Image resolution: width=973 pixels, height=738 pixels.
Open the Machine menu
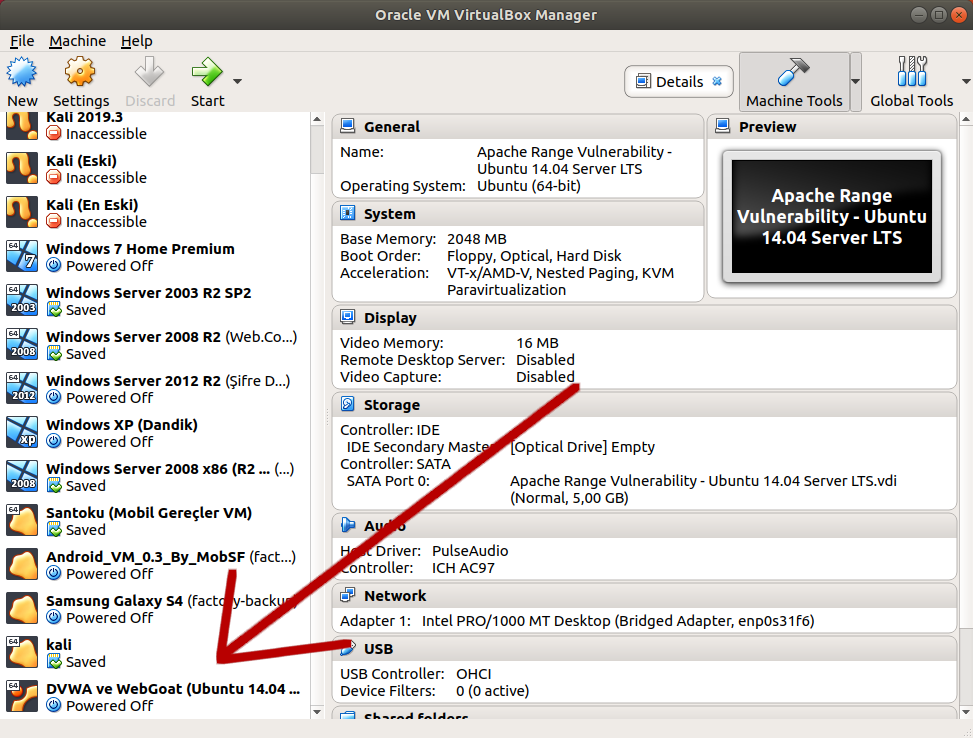(x=78, y=41)
